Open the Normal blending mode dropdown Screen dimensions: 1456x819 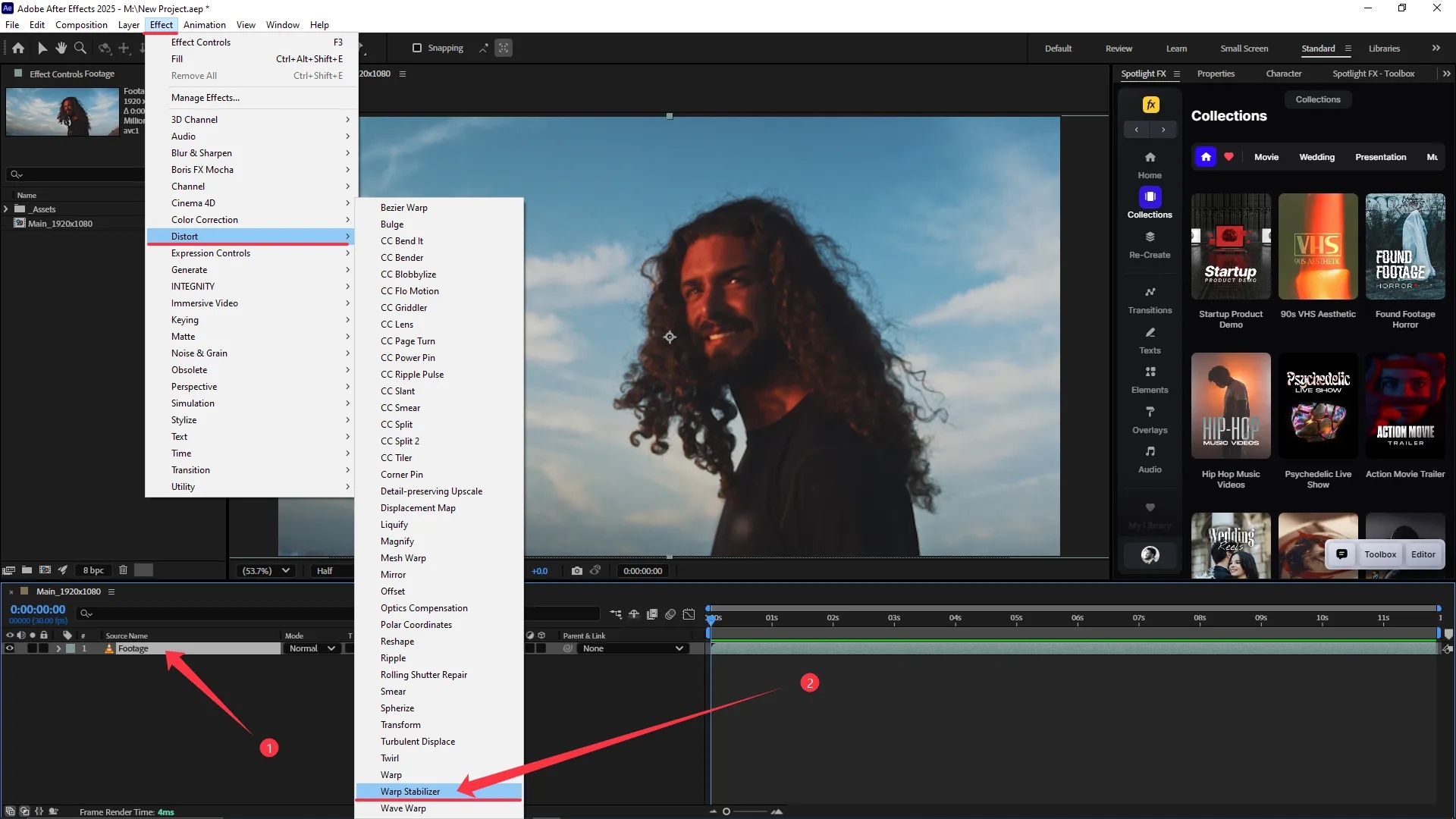[x=312, y=648]
